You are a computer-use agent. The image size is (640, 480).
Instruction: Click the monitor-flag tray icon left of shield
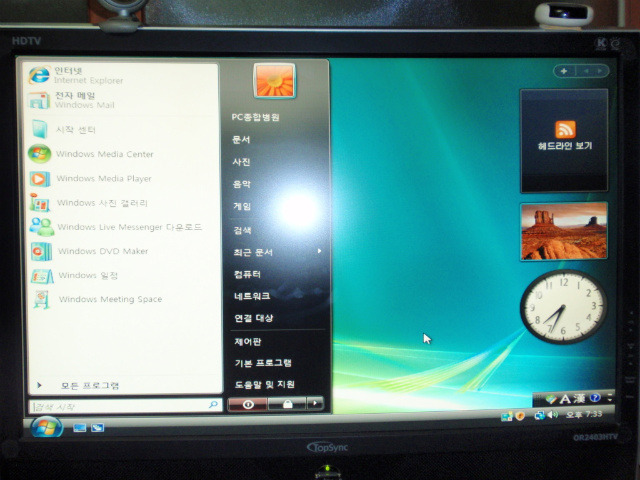(507, 416)
